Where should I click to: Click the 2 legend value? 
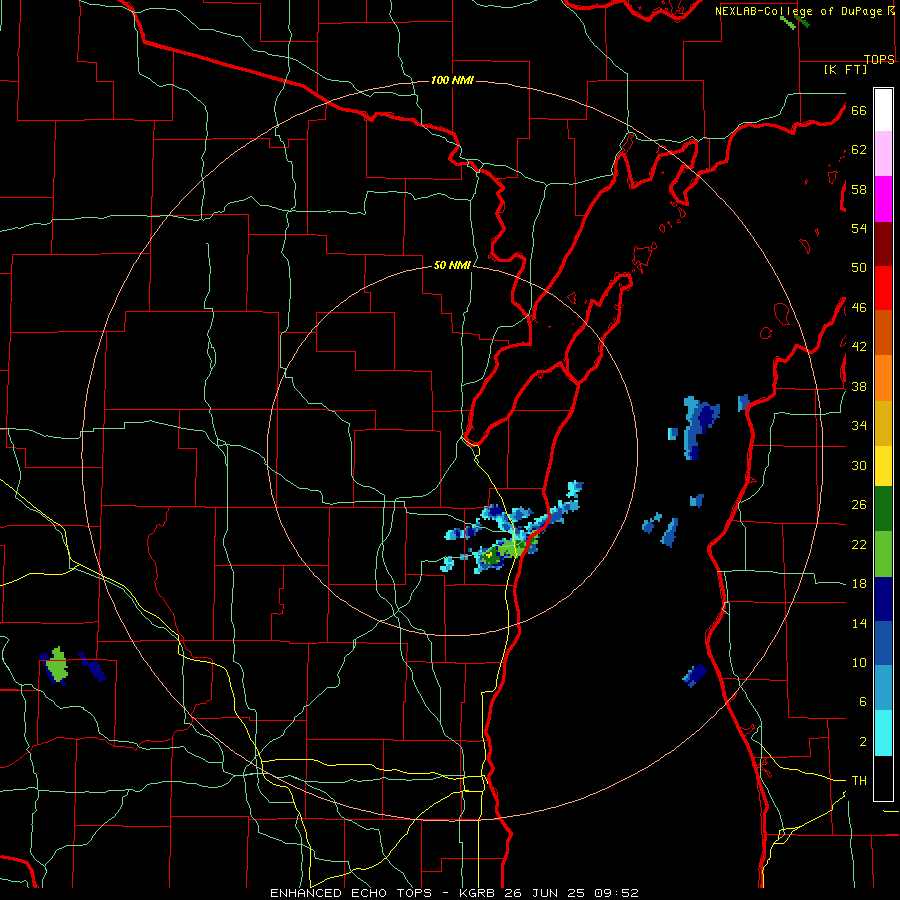(862, 742)
